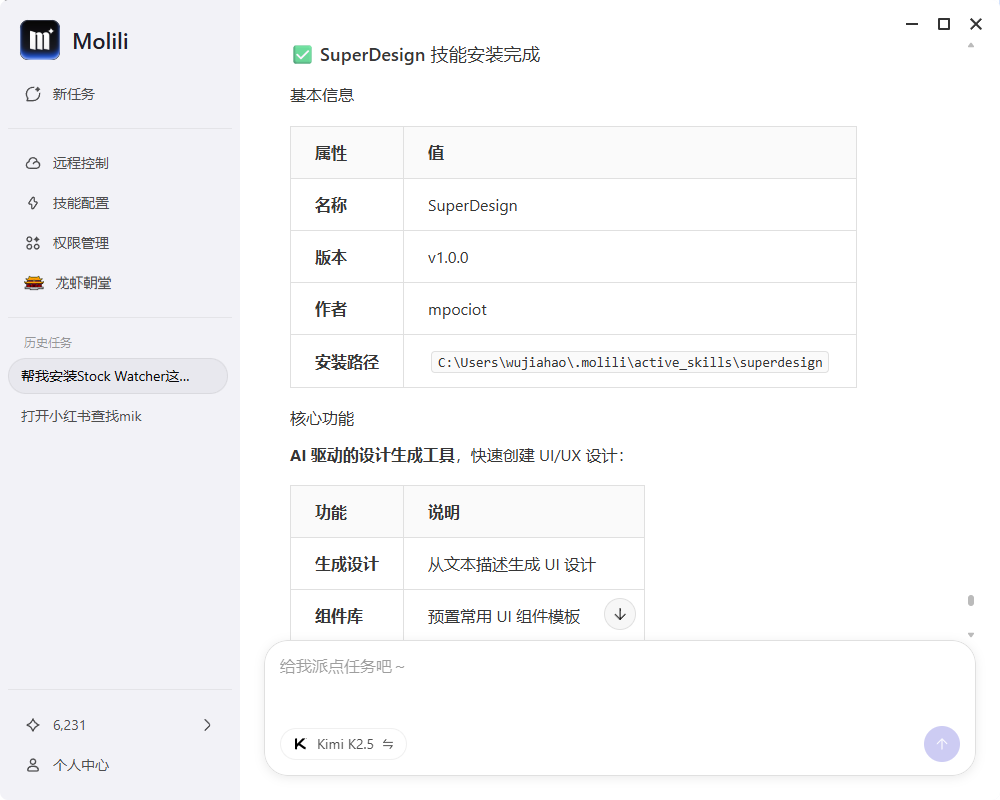Viewport: 1000px width, 800px height.
Task: Click the chat vertical scrollbar thumb
Action: coord(970,601)
